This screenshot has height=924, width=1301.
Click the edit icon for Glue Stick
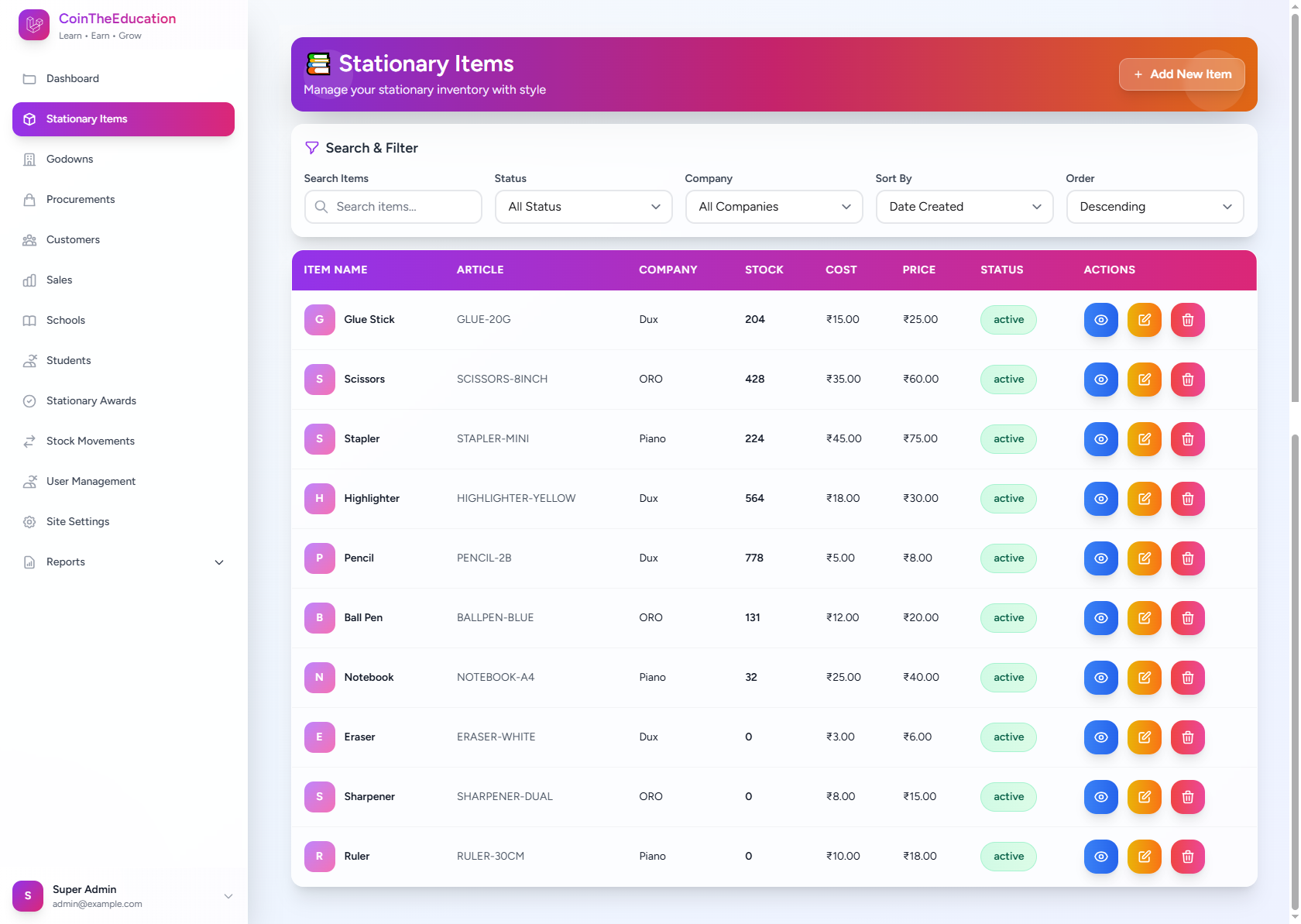pos(1144,320)
